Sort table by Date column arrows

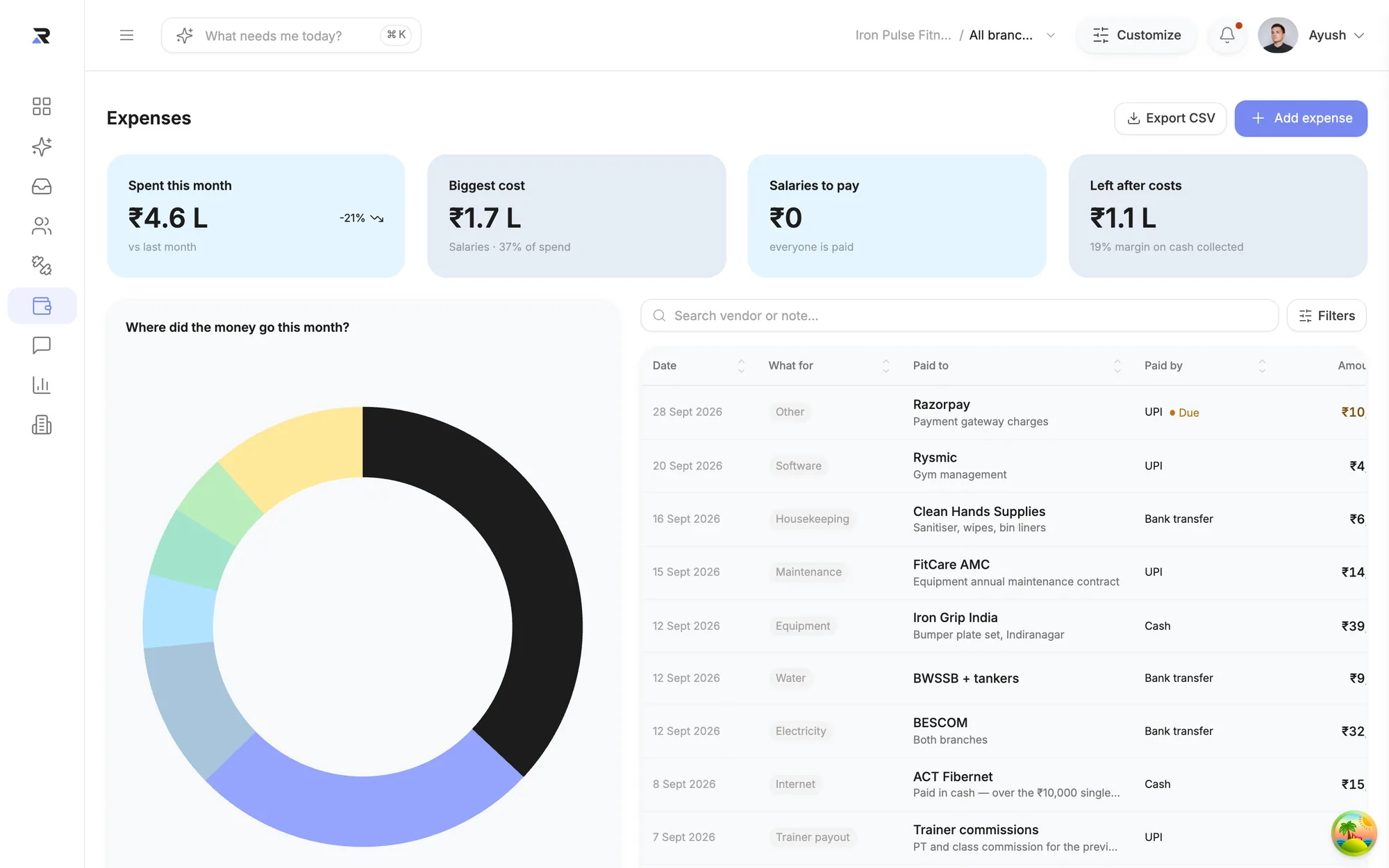tap(741, 366)
